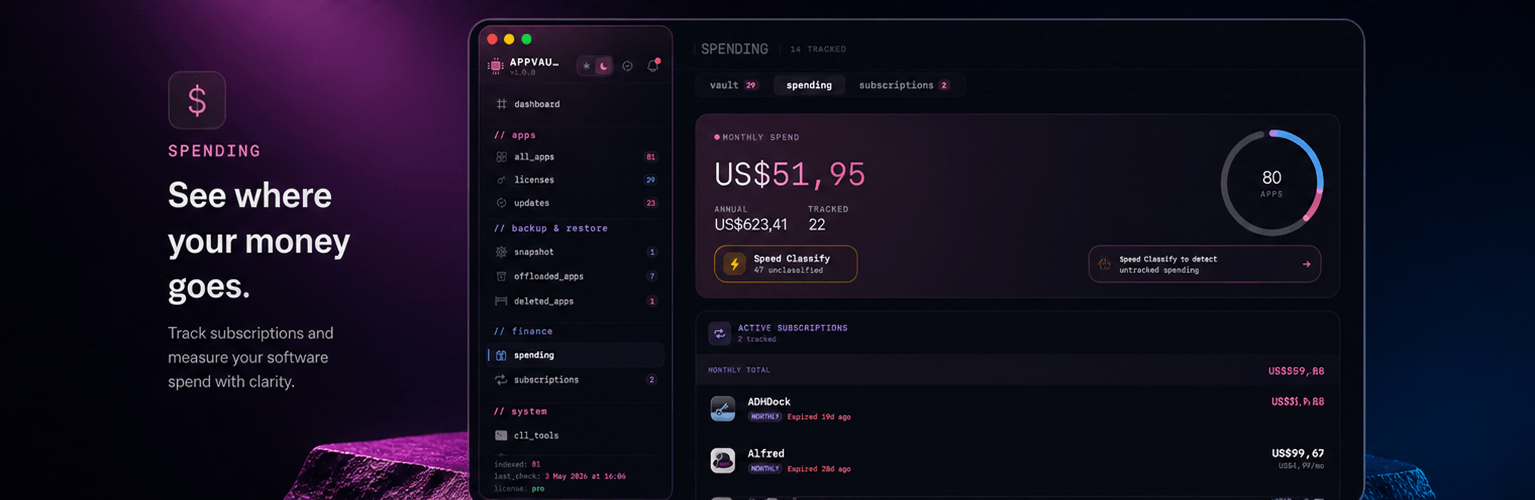
Task: Switch to dark theme with moon toggle
Action: pyautogui.click(x=603, y=66)
